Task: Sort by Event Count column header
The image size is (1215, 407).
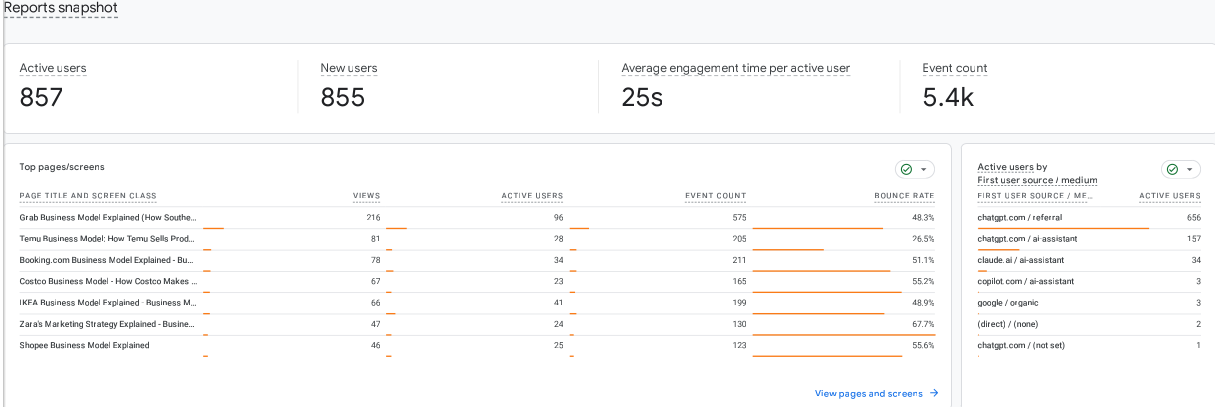Action: click(x=715, y=196)
